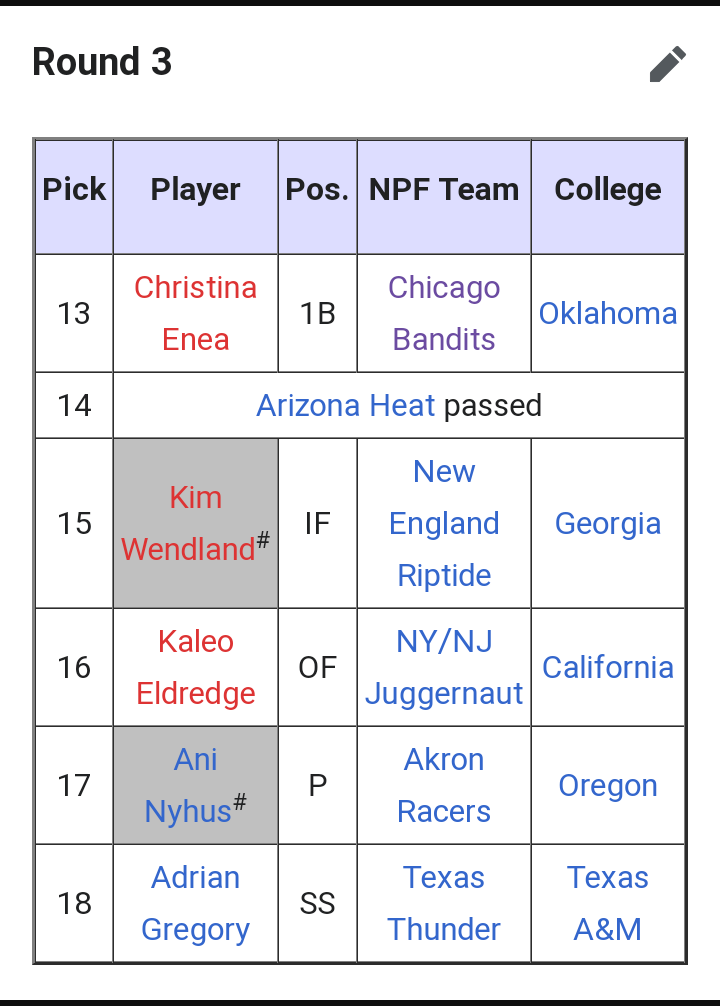Open the Christina Enea player link
The image size is (720, 1006).
pyautogui.click(x=196, y=313)
